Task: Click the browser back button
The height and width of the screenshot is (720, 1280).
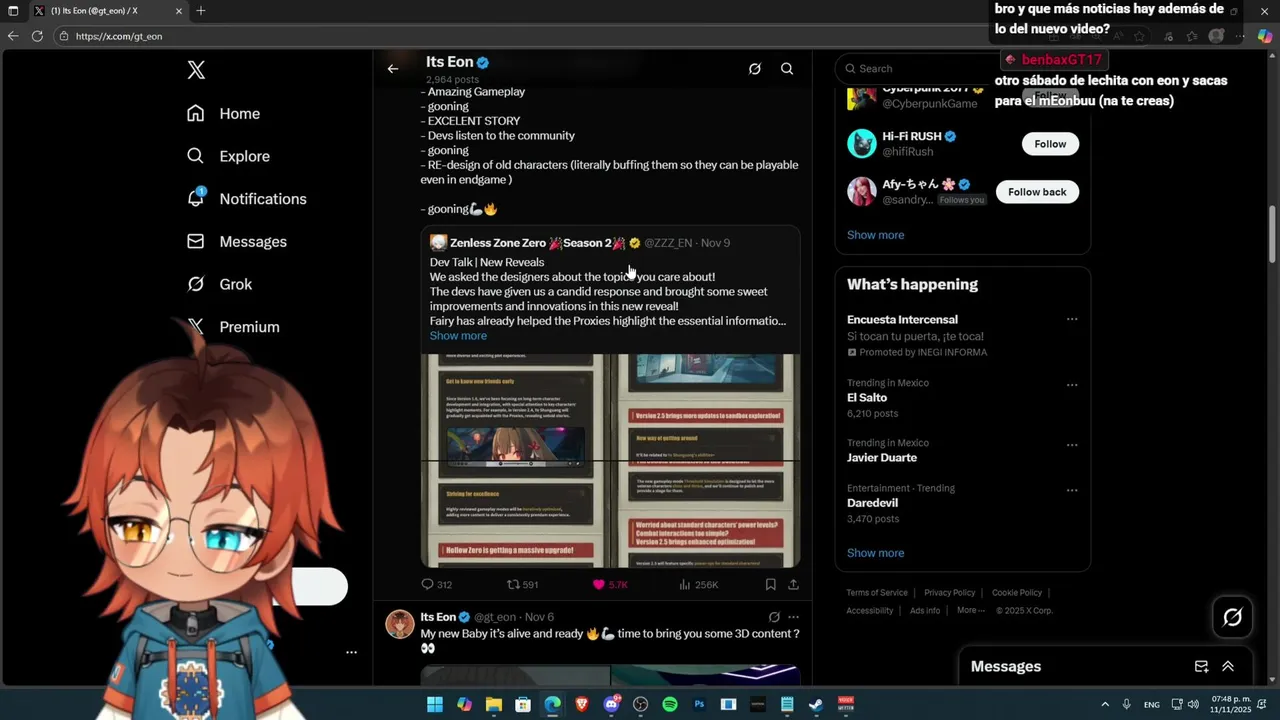Action: click(x=13, y=36)
